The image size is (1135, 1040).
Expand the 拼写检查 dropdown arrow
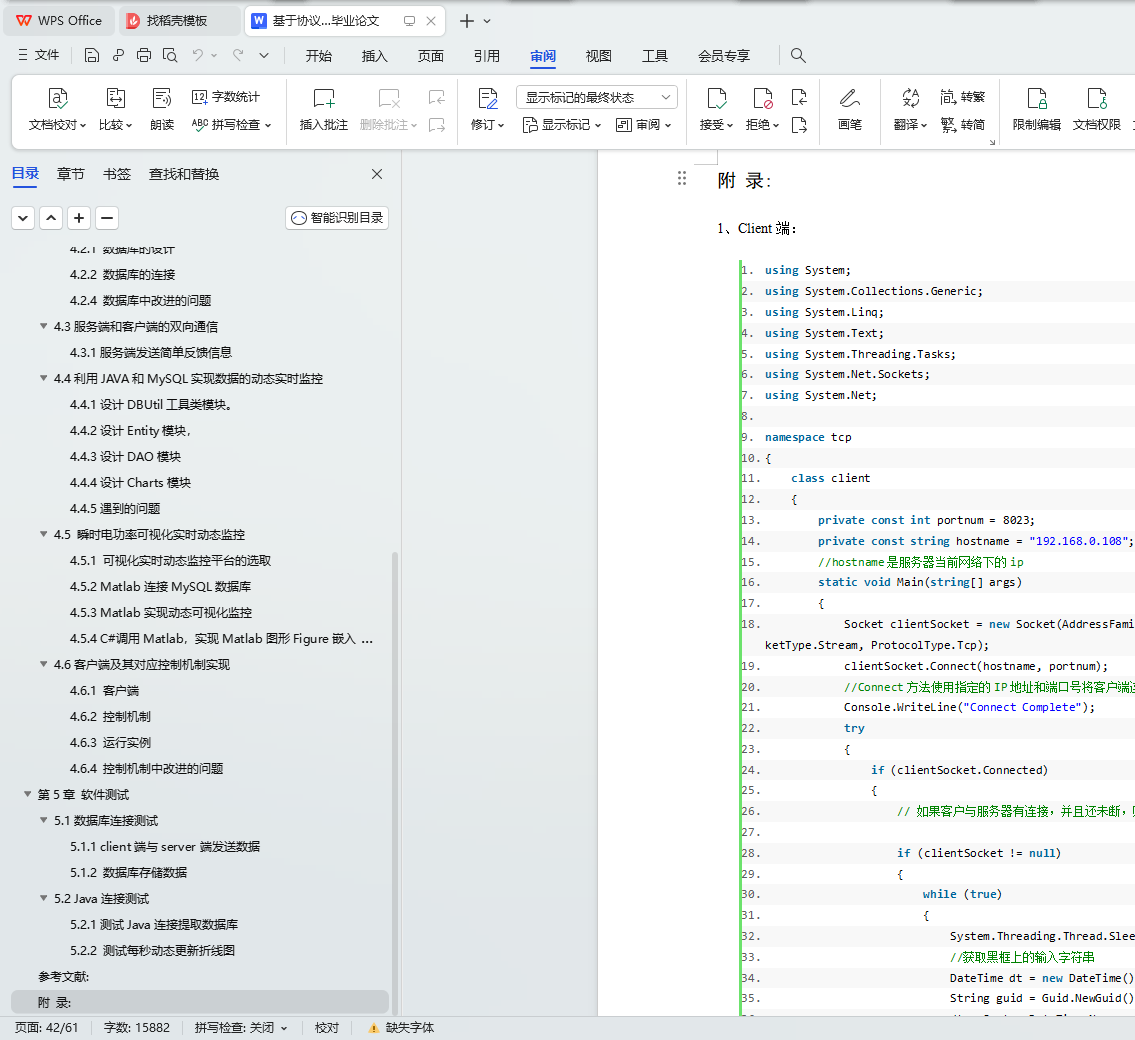269,125
